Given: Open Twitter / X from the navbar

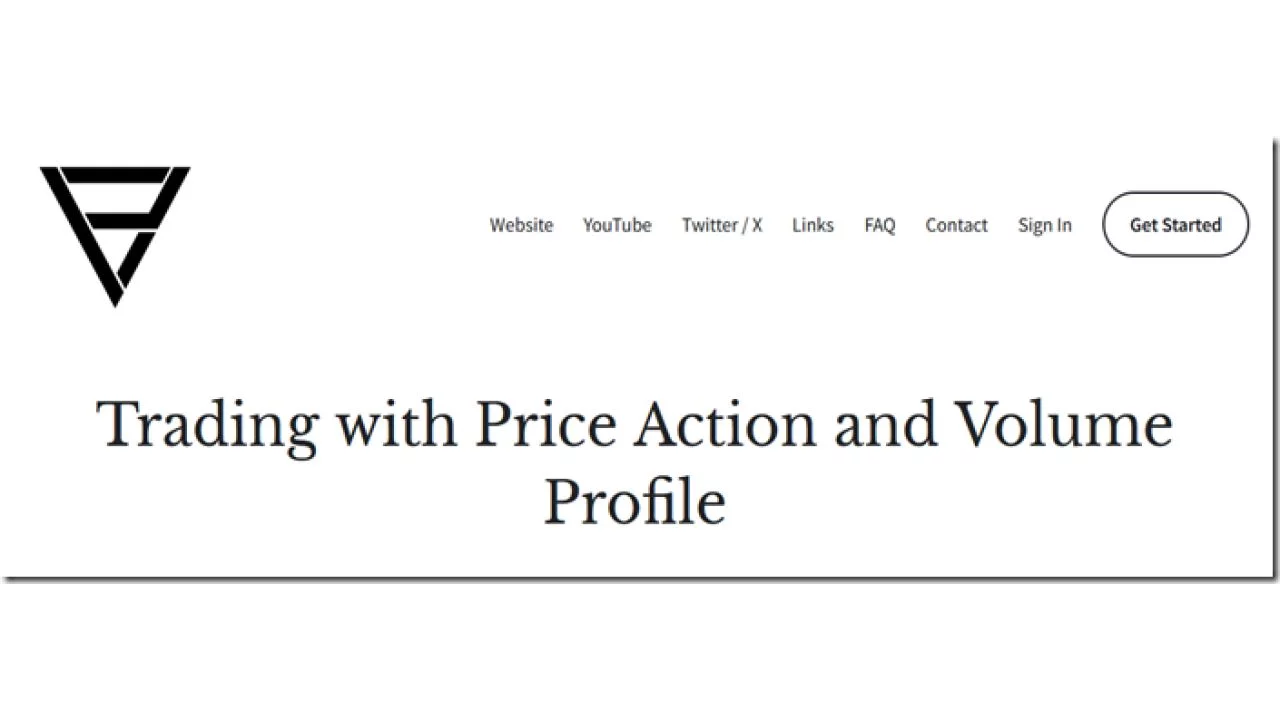Looking at the screenshot, I should 722,225.
